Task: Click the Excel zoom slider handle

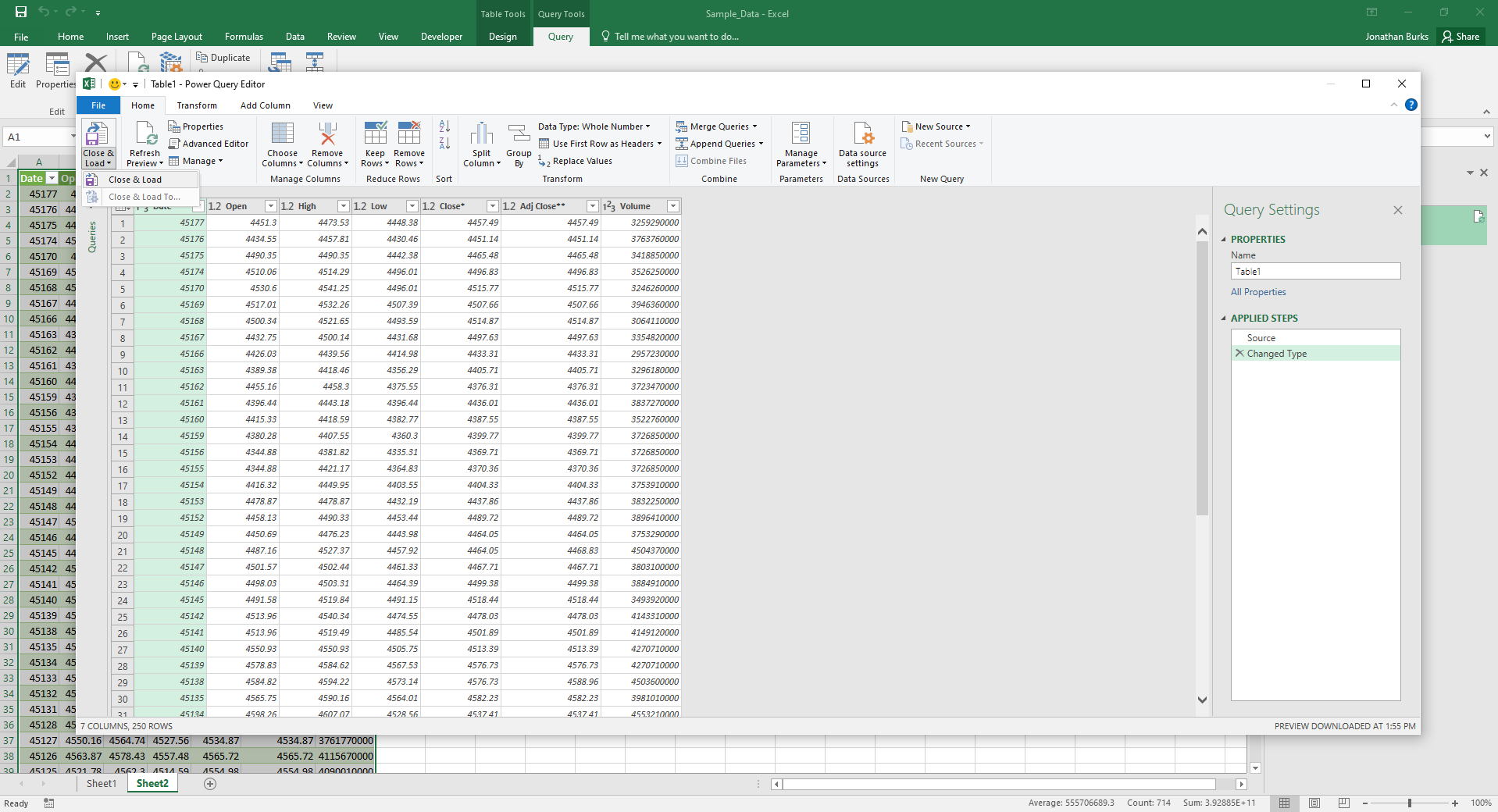Action: pyautogui.click(x=1410, y=803)
